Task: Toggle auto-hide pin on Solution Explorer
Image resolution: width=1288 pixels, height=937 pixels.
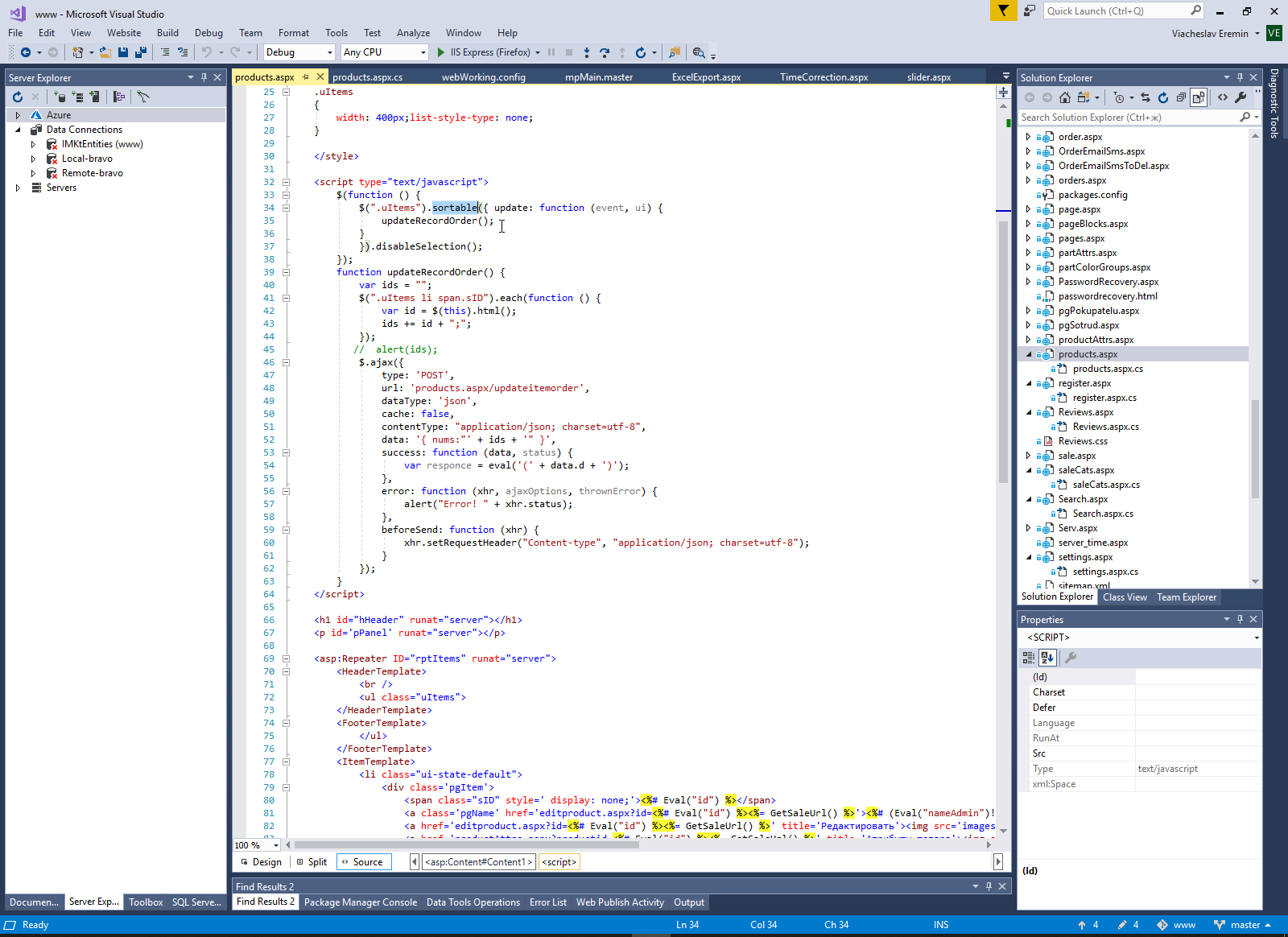Action: coord(1240,77)
